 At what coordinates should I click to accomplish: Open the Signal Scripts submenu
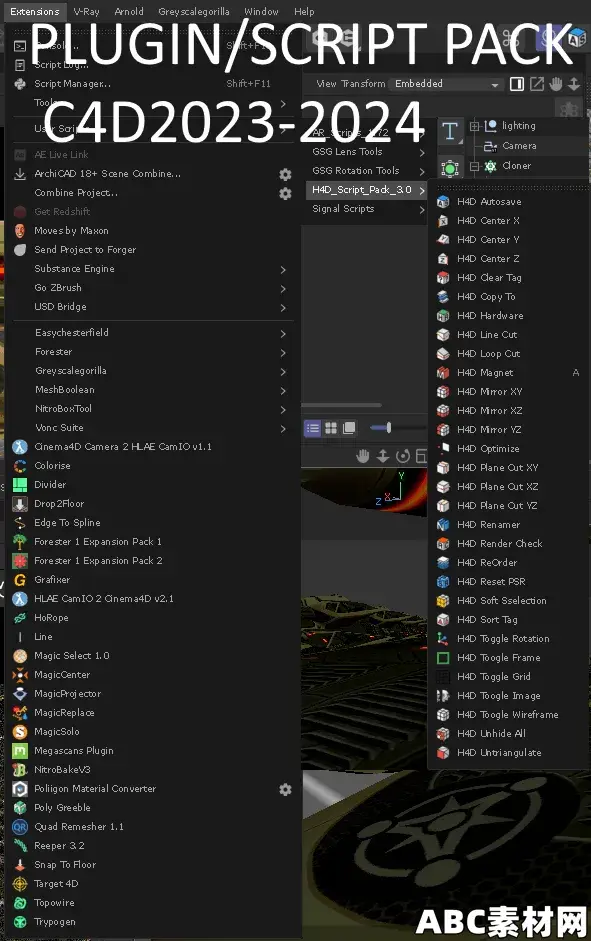coord(367,209)
